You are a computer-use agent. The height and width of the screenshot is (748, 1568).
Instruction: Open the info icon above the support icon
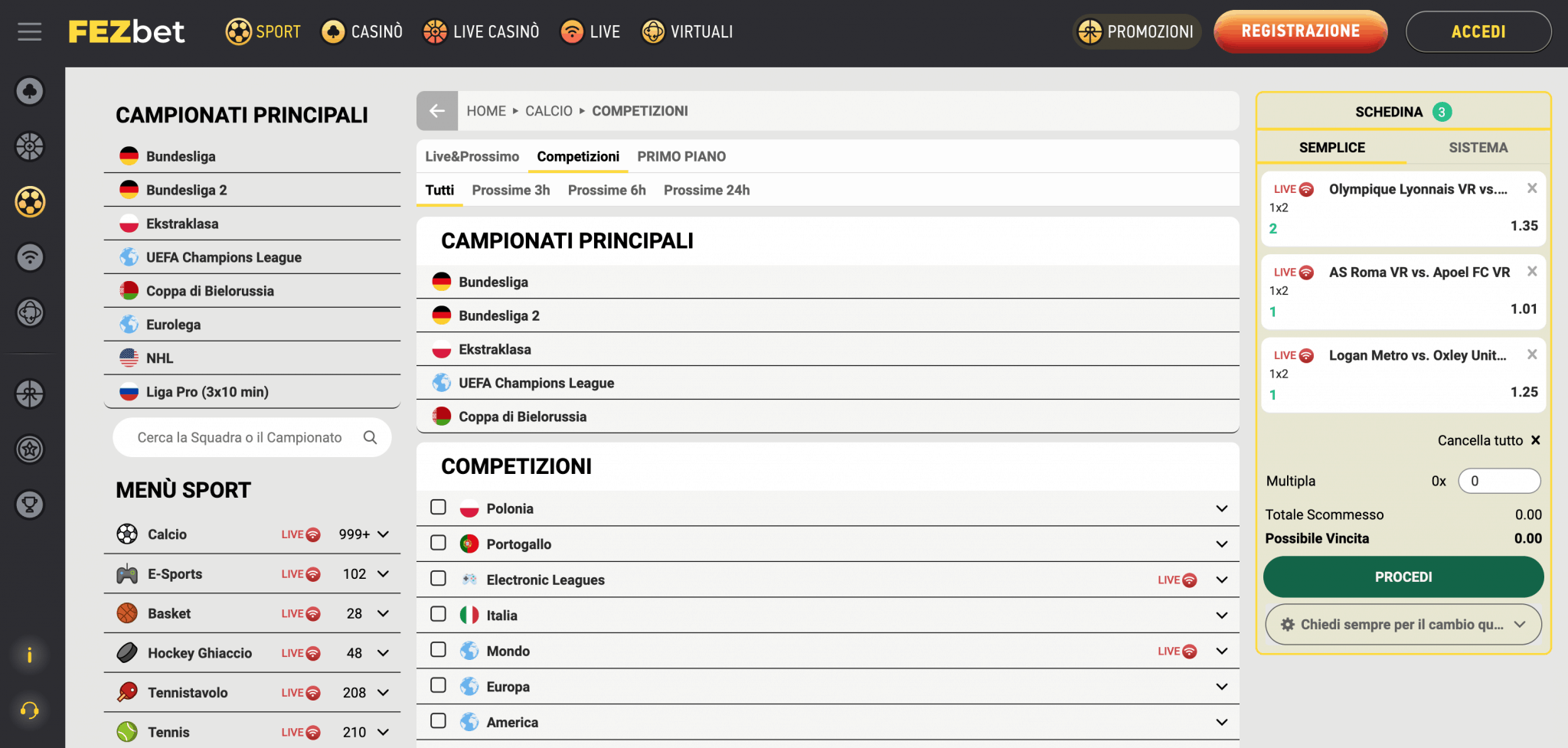click(29, 655)
